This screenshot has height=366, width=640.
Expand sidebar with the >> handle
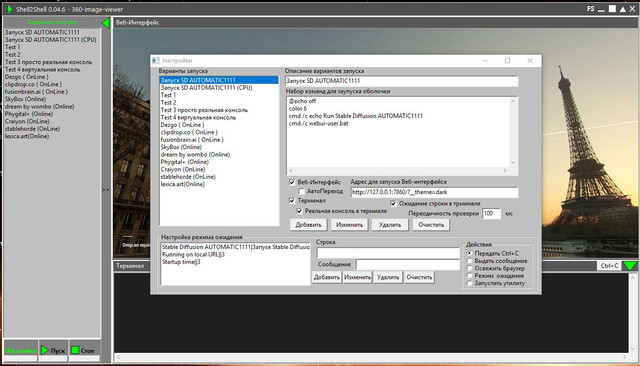tap(106, 190)
